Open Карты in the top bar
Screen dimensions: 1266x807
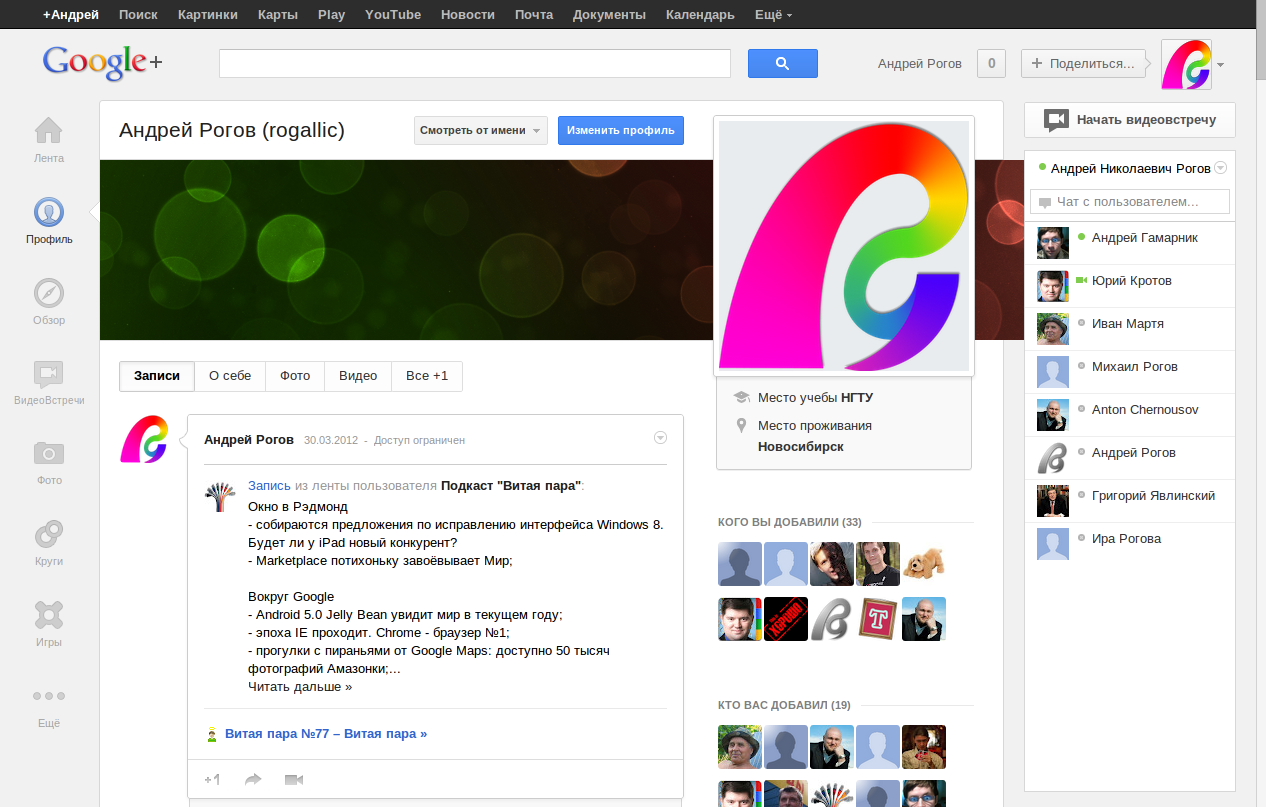click(x=277, y=15)
